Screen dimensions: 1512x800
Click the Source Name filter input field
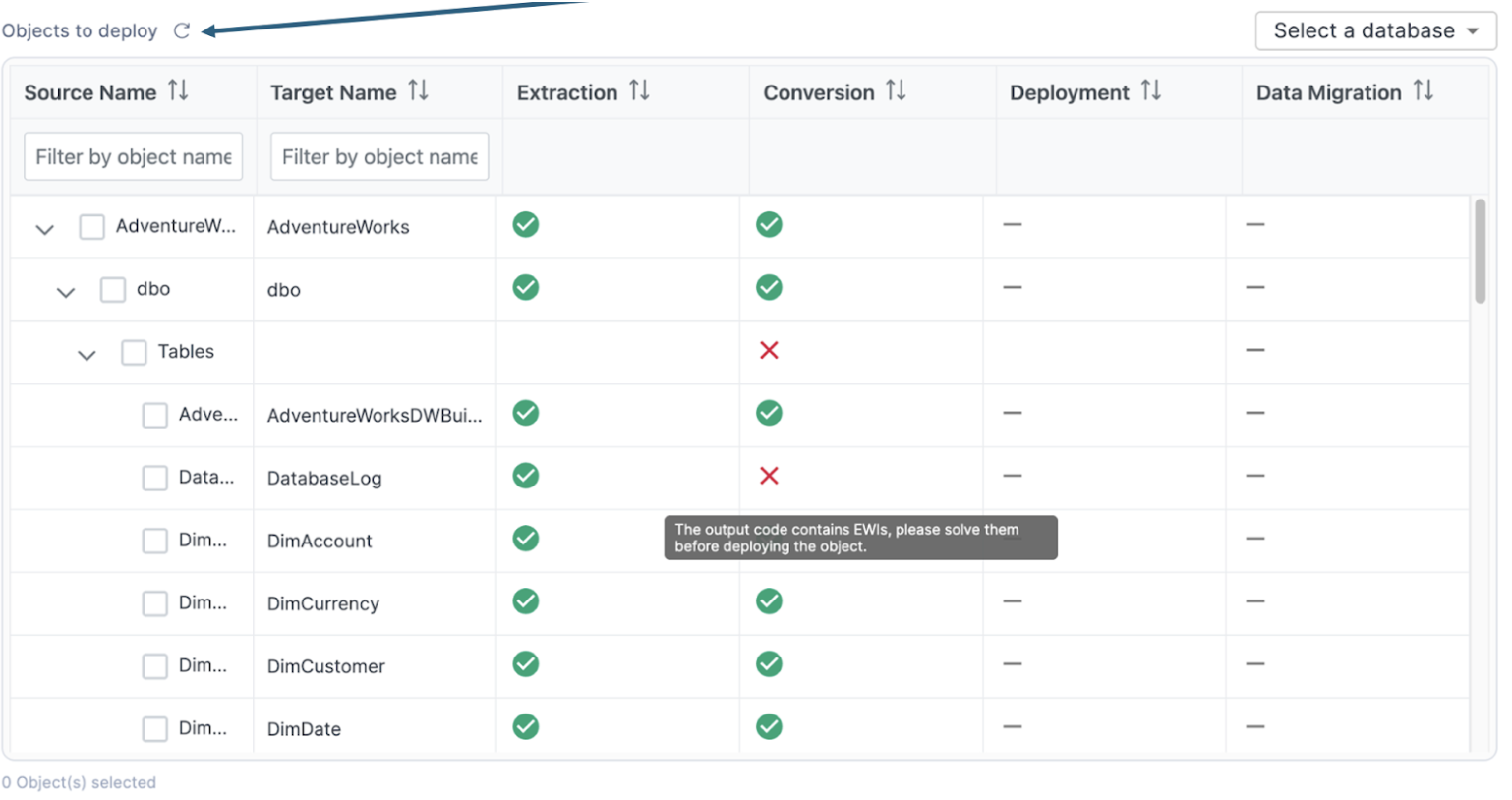coord(133,157)
